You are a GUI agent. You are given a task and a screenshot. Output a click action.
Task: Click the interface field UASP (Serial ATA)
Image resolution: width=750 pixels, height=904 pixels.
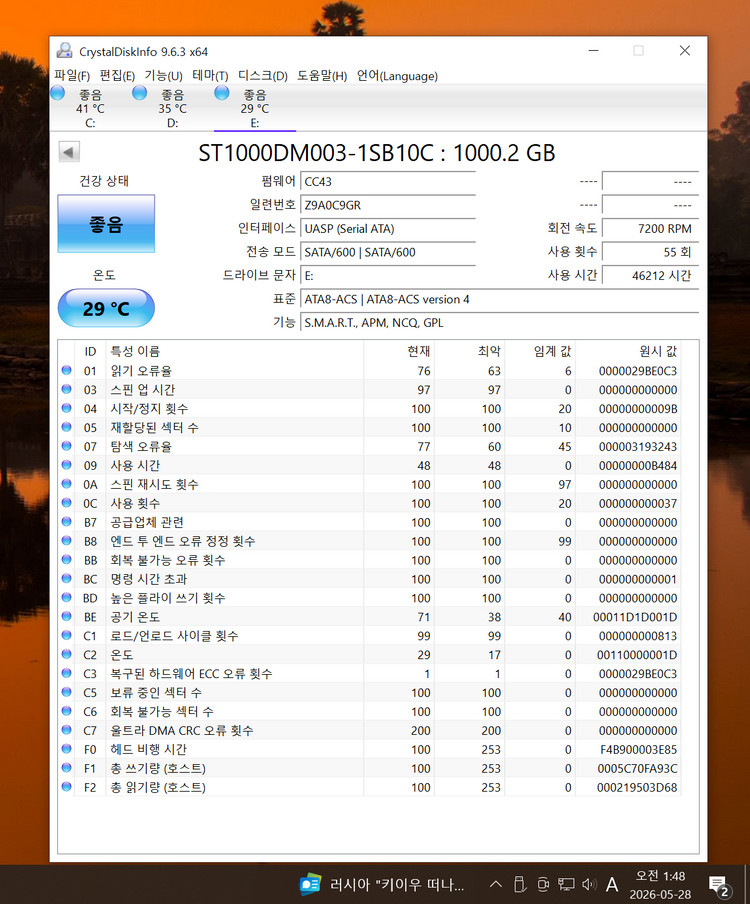387,229
